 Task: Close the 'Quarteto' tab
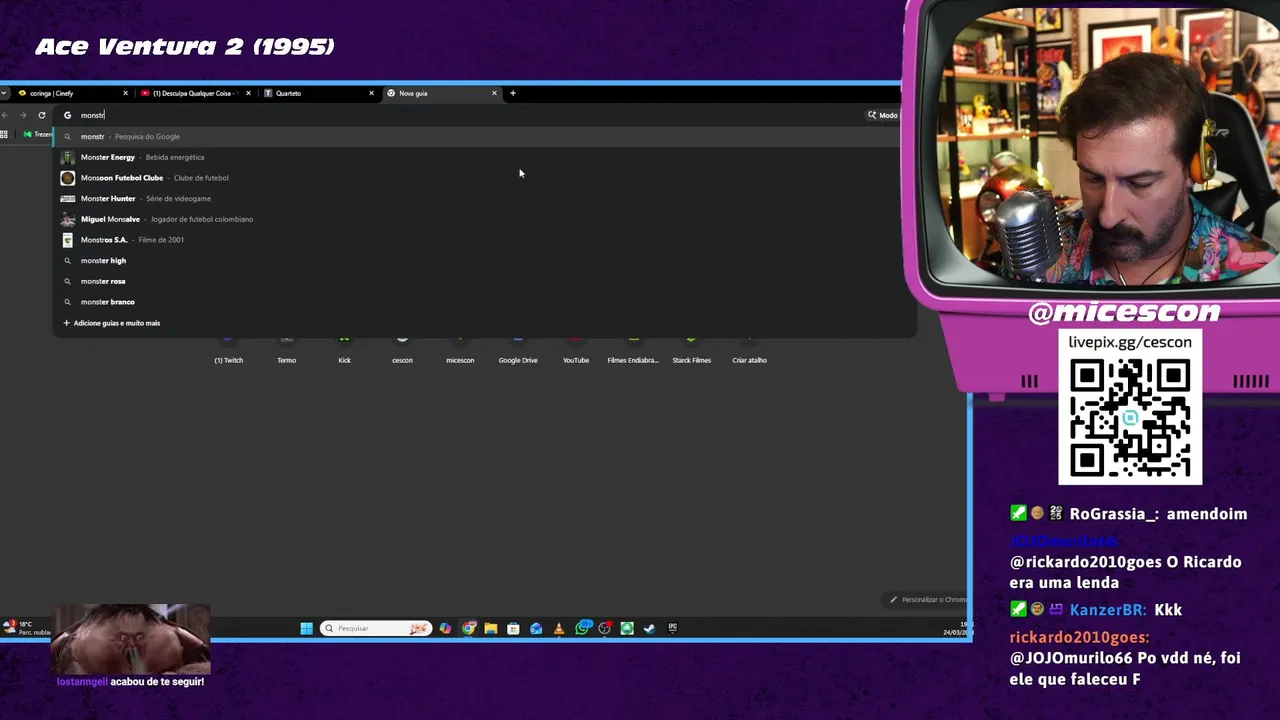click(x=371, y=93)
